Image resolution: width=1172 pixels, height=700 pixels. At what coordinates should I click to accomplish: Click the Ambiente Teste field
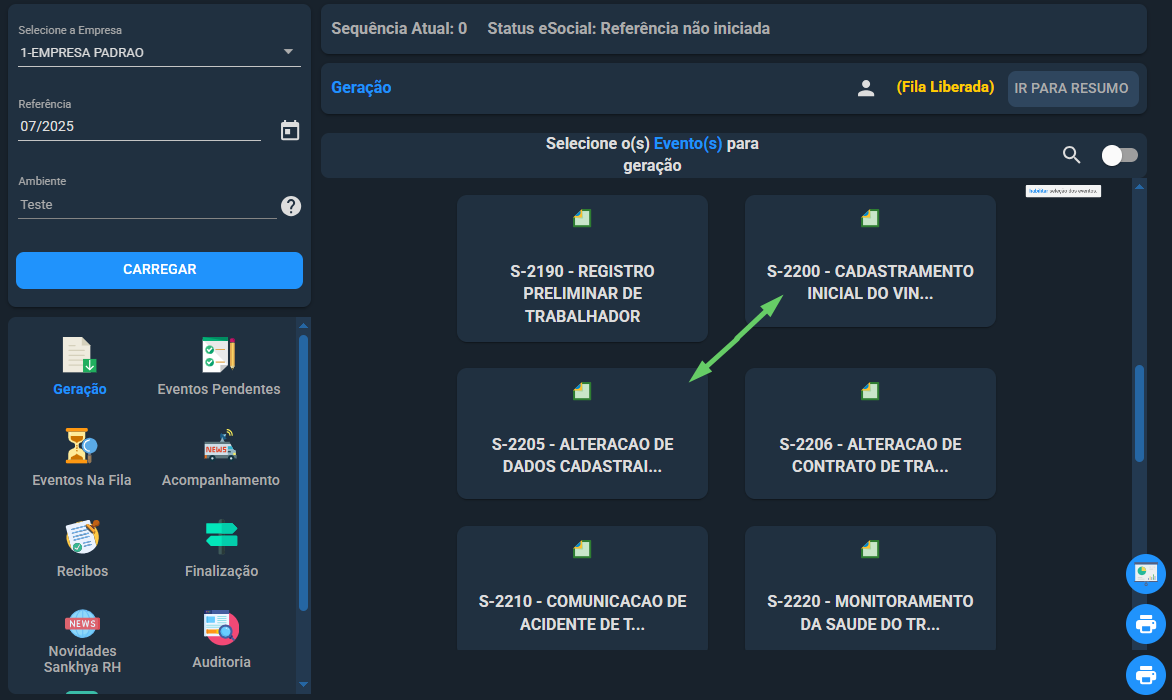pyautogui.click(x=147, y=205)
